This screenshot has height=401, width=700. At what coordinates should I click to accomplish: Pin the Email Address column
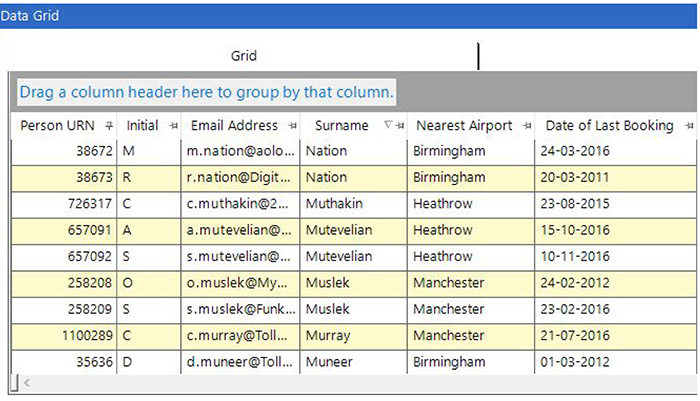tap(292, 126)
